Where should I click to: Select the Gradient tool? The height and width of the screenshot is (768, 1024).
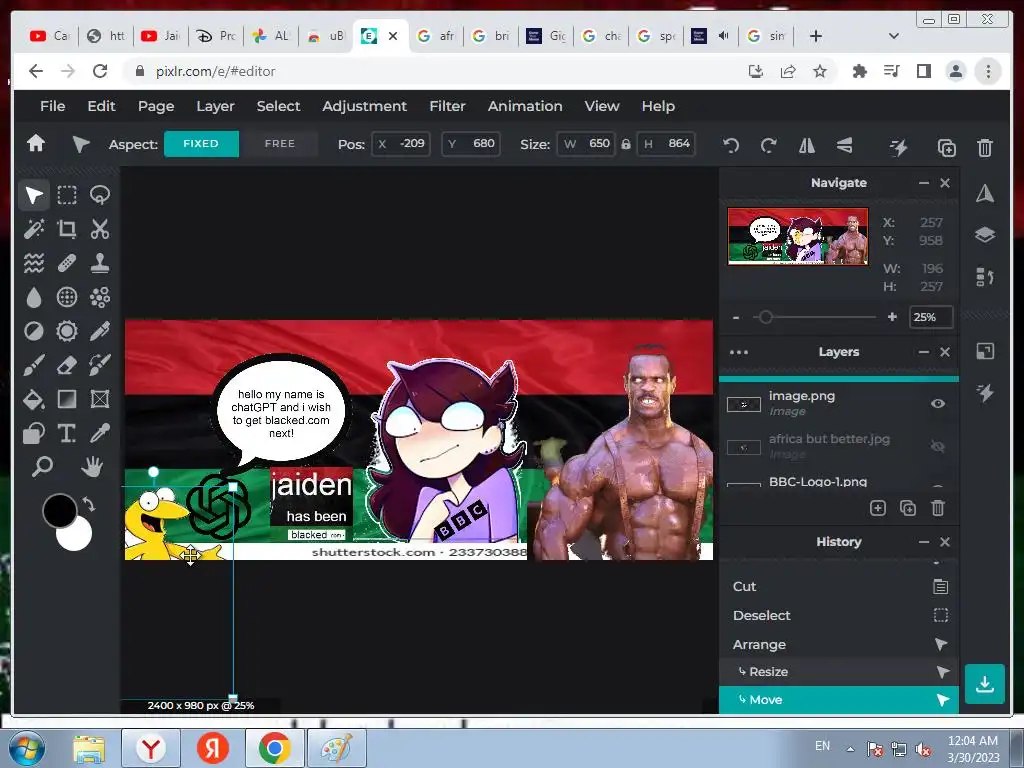pos(67,399)
